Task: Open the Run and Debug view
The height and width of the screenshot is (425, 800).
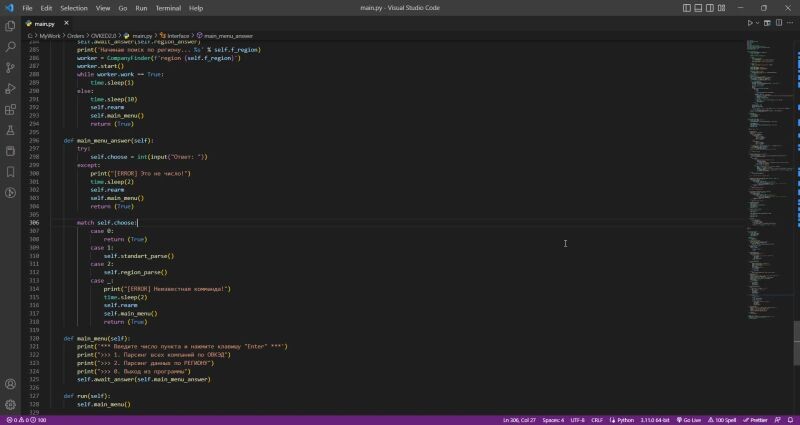Action: point(11,88)
